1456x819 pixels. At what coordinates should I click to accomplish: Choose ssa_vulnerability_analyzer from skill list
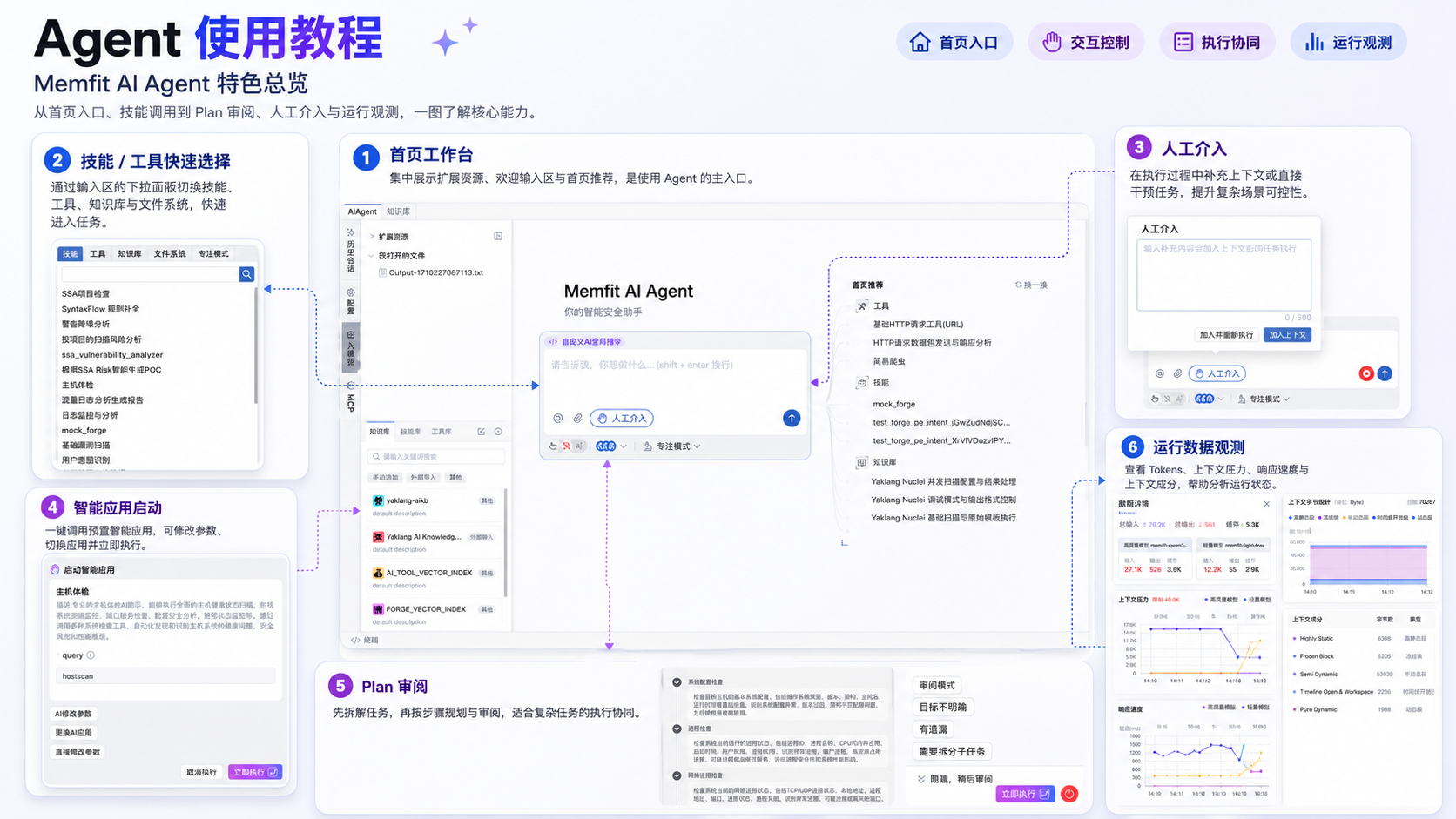point(112,354)
